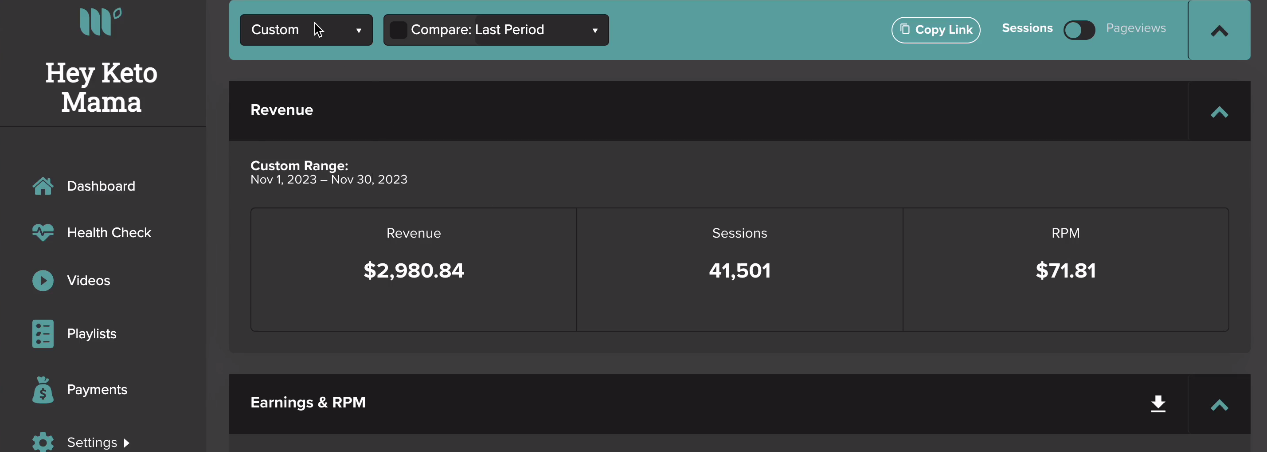
Task: Collapse the top filter bar
Action: coord(1219,30)
